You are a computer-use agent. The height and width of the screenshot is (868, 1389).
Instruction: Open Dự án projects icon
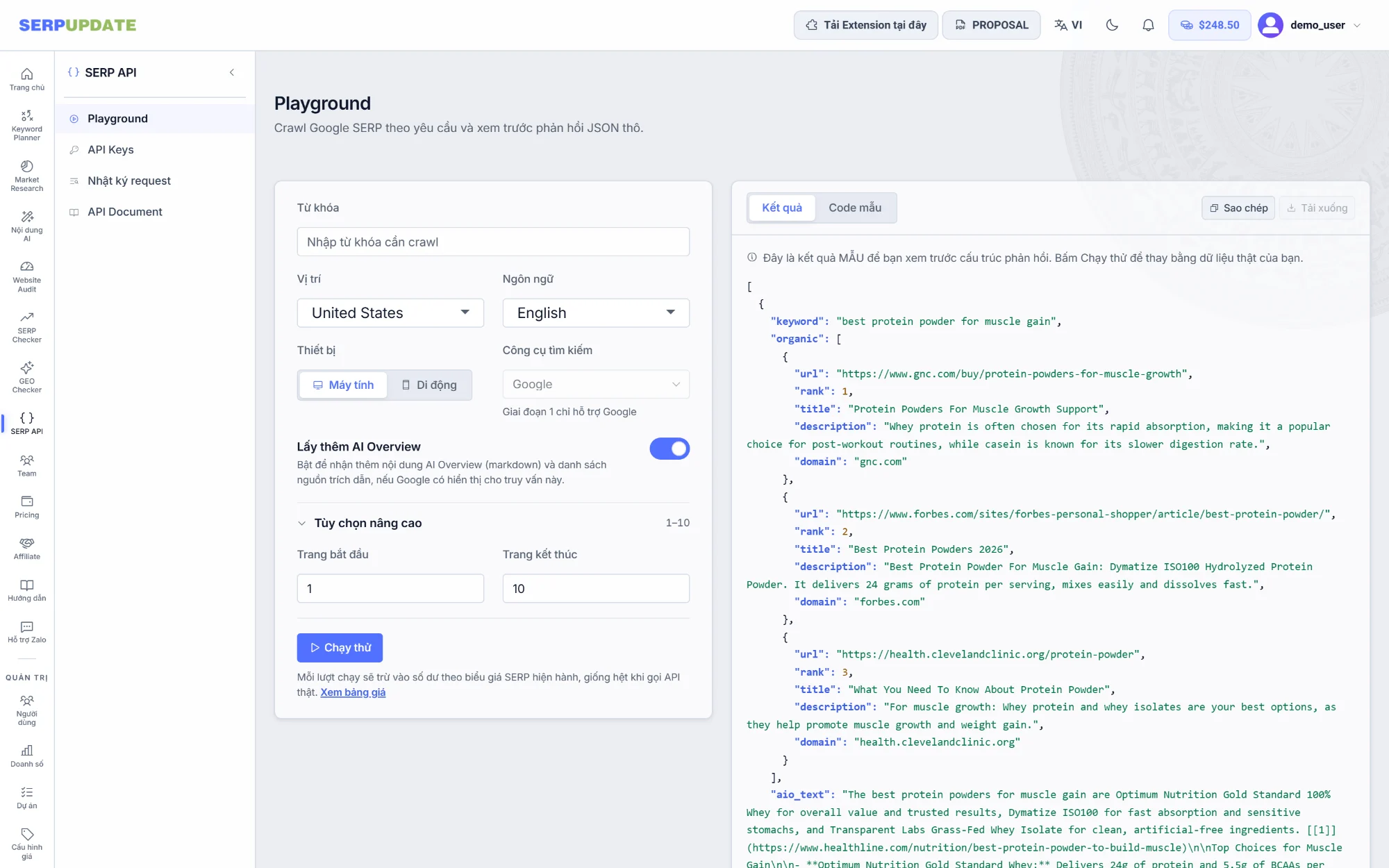point(27,798)
